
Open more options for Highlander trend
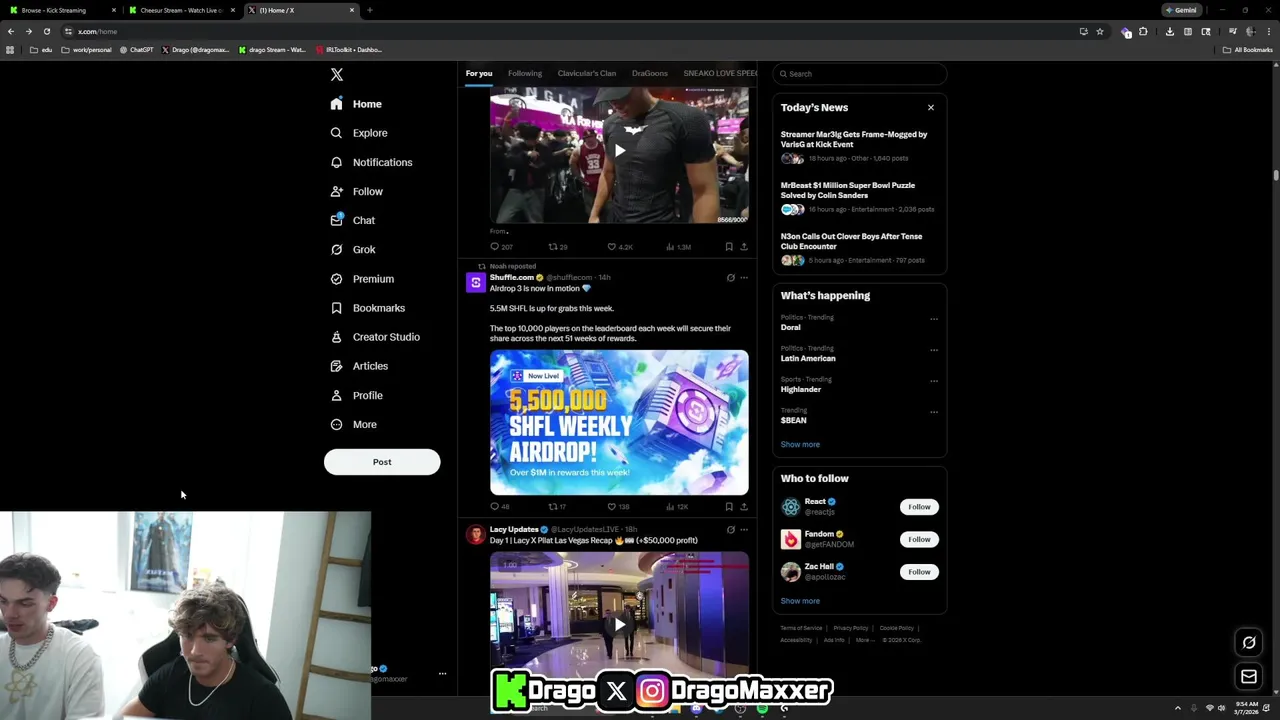934,381
